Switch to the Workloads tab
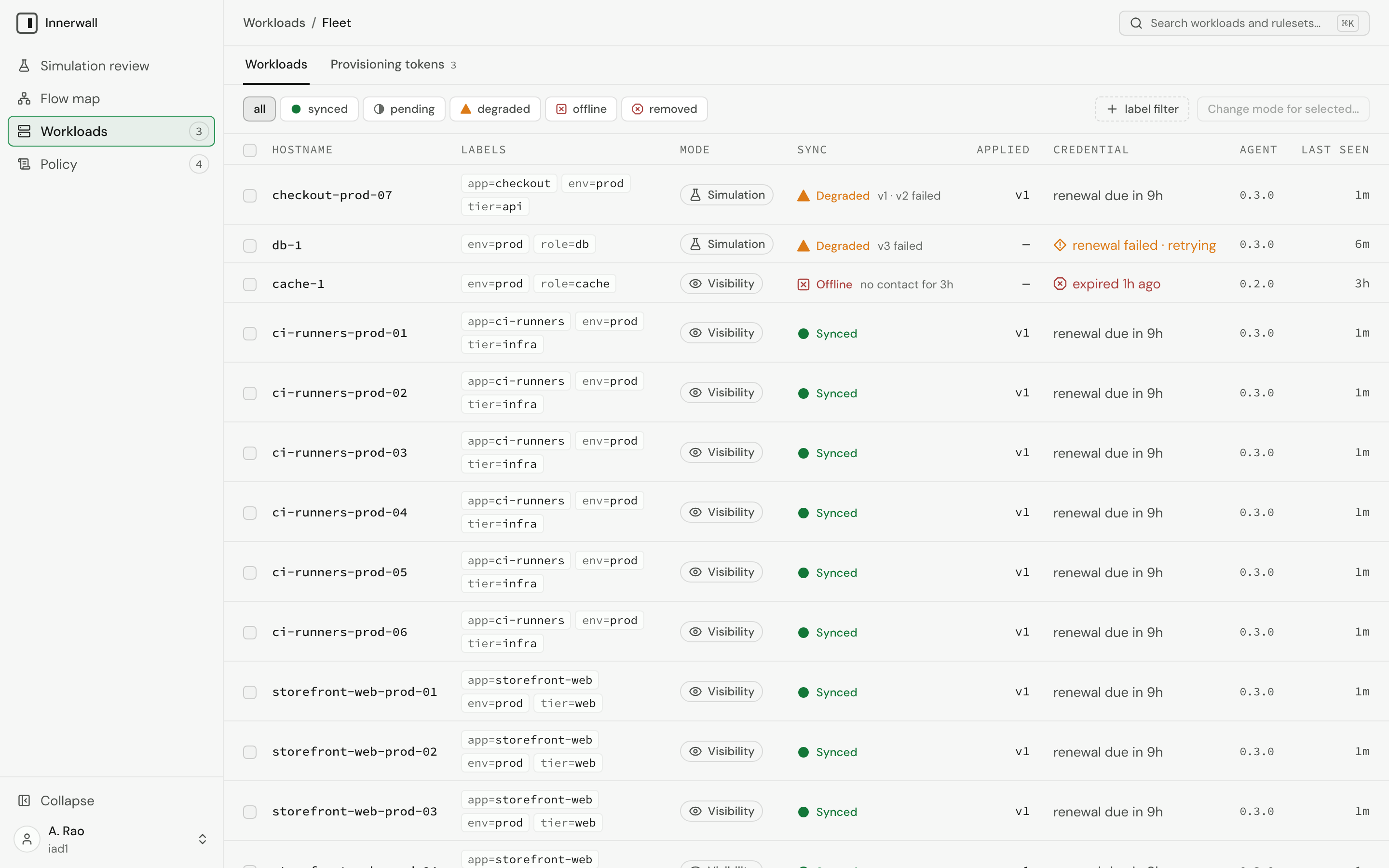The height and width of the screenshot is (868, 1389). click(276, 64)
